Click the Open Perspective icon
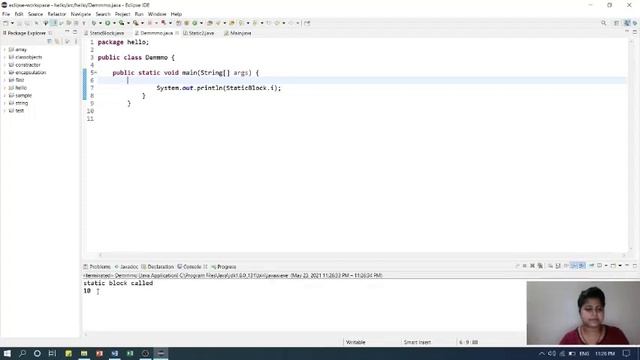The image size is (640, 360). [x=616, y=23]
